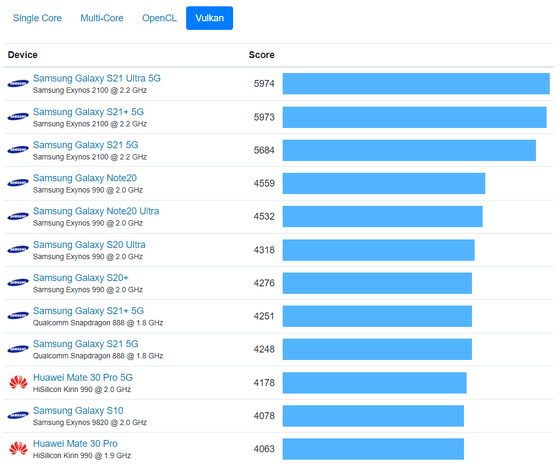The width and height of the screenshot is (560, 466).
Task: Click the 5684 score bar
Action: coord(409,150)
